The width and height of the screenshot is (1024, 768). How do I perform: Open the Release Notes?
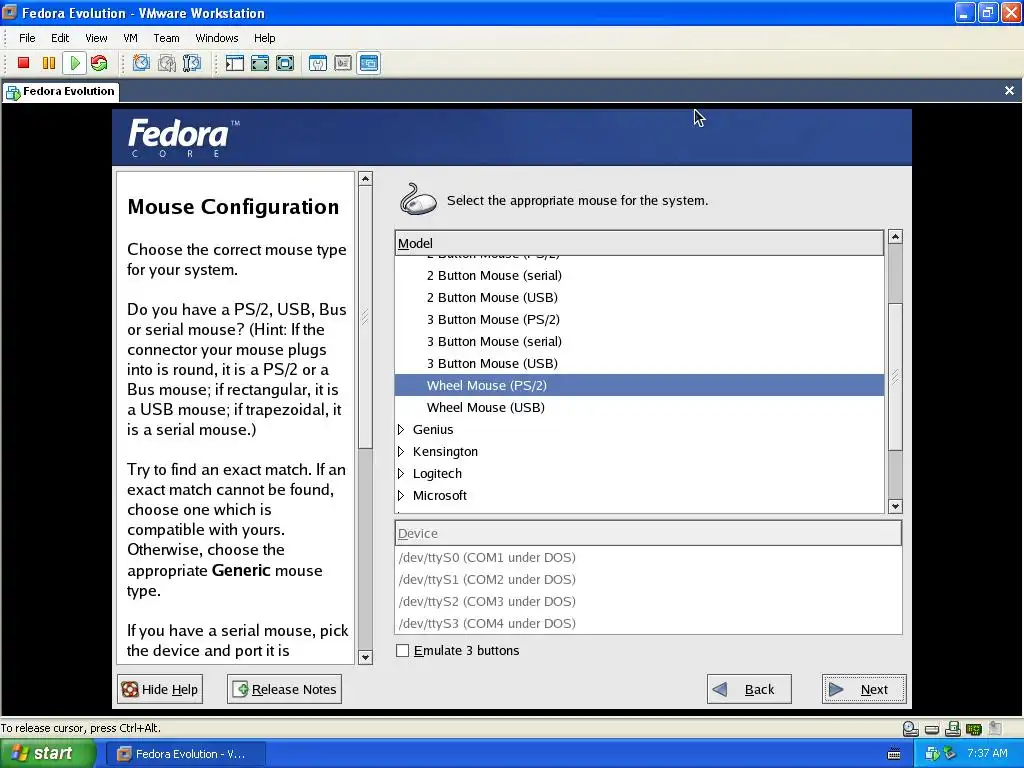[284, 689]
